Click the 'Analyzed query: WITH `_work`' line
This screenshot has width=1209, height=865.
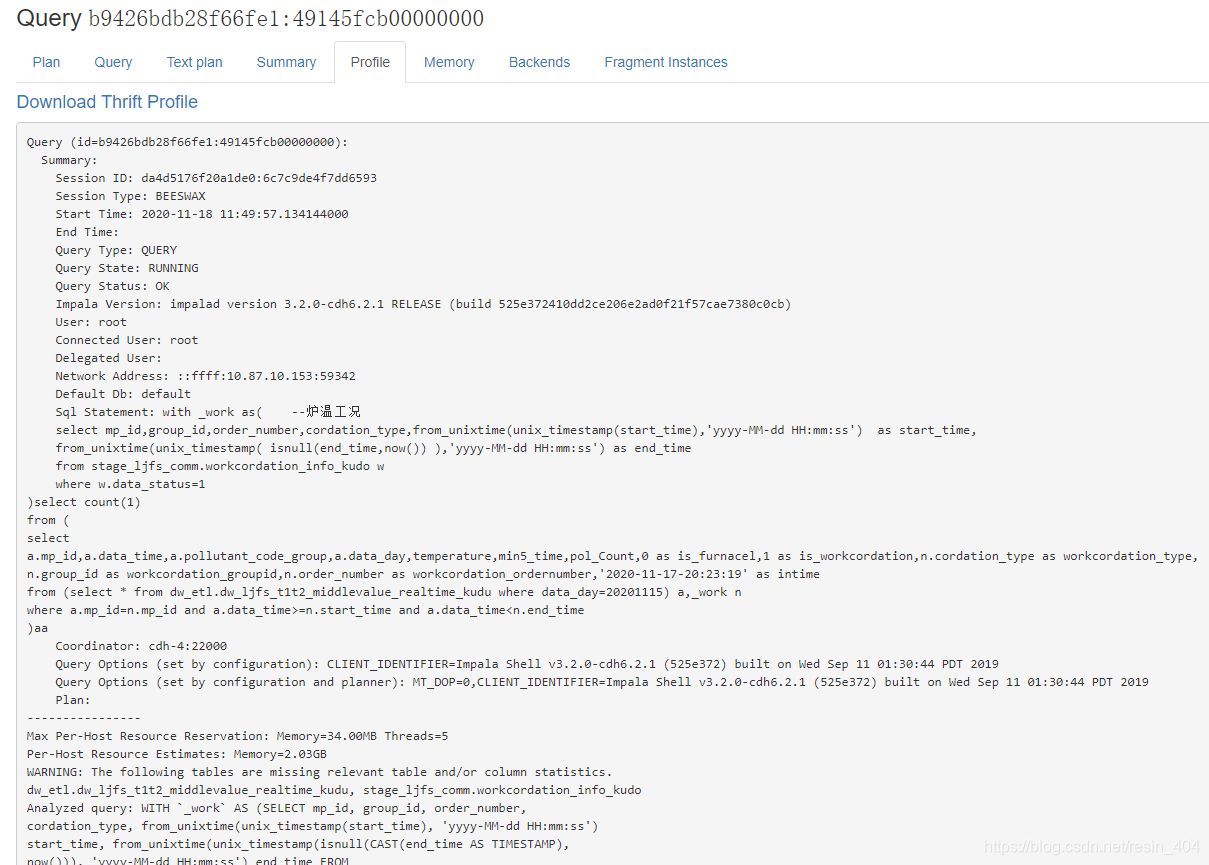[x=277, y=808]
